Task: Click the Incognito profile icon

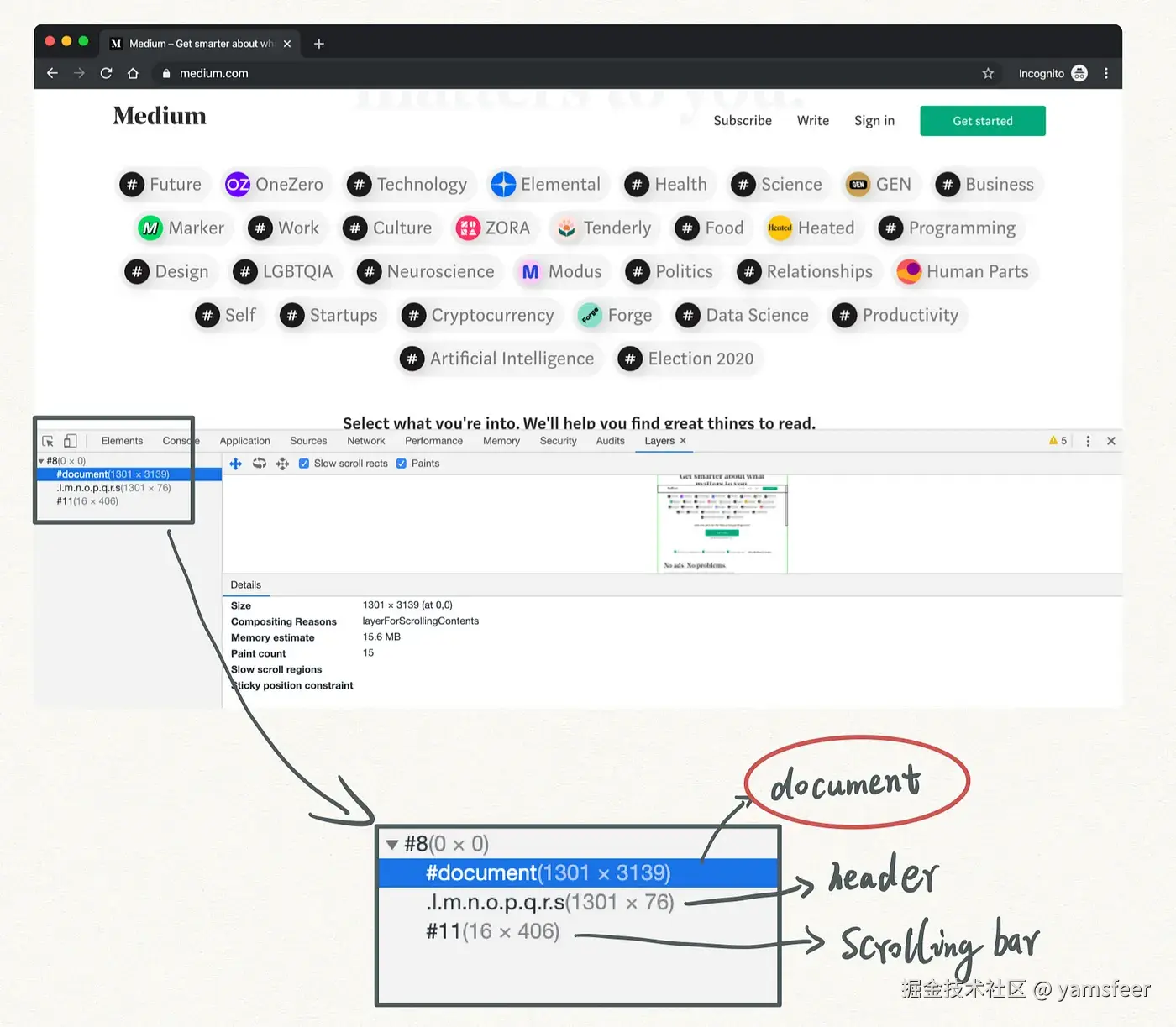Action: [1079, 73]
